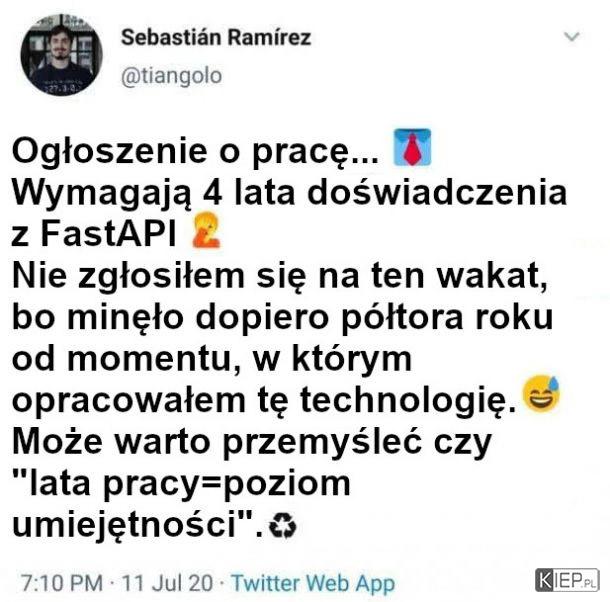Open Sebastián Ramírez's profile picture

tap(61, 55)
